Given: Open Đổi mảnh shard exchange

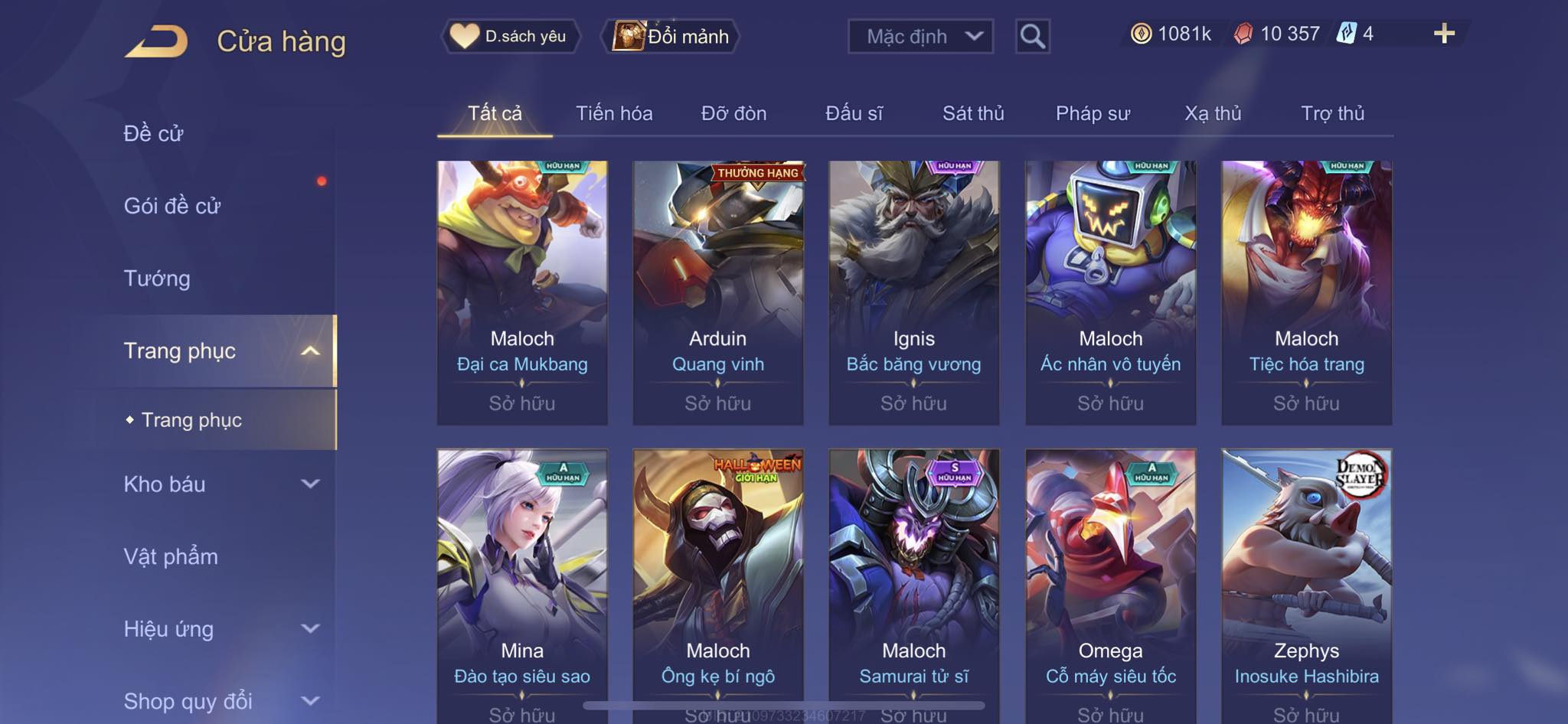Looking at the screenshot, I should (x=671, y=36).
